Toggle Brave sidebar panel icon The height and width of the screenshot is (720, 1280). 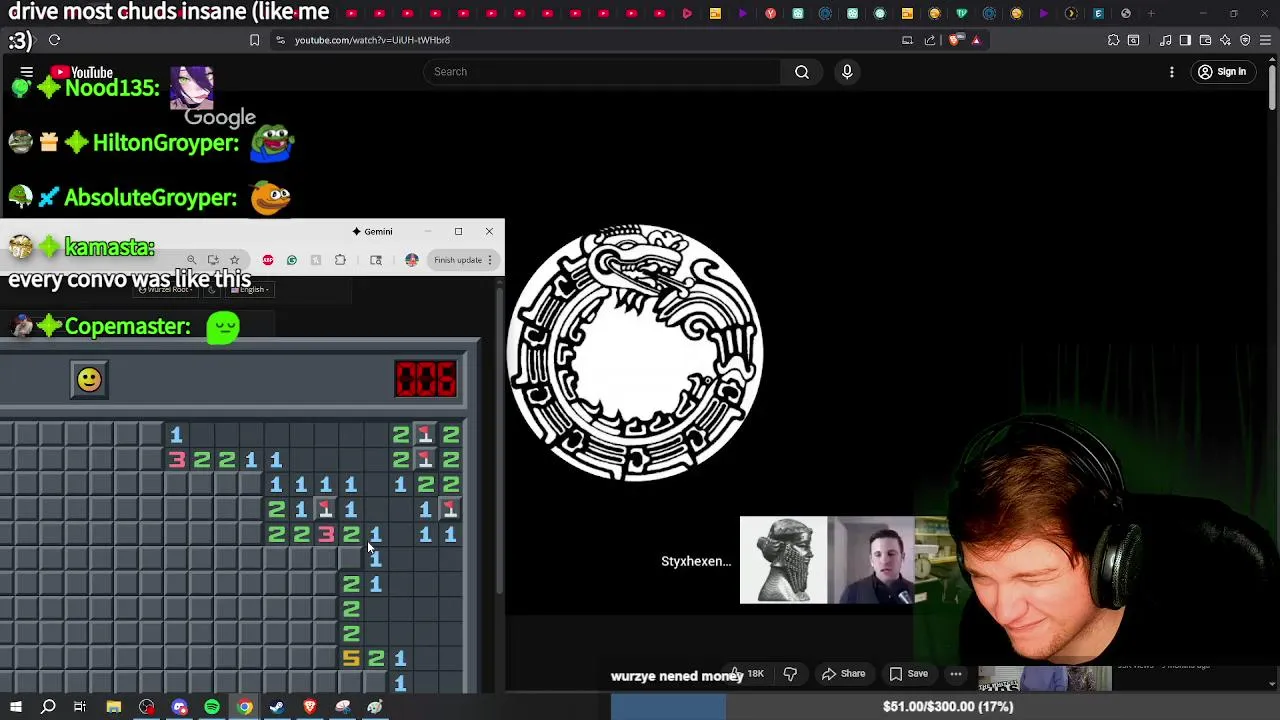(1185, 40)
